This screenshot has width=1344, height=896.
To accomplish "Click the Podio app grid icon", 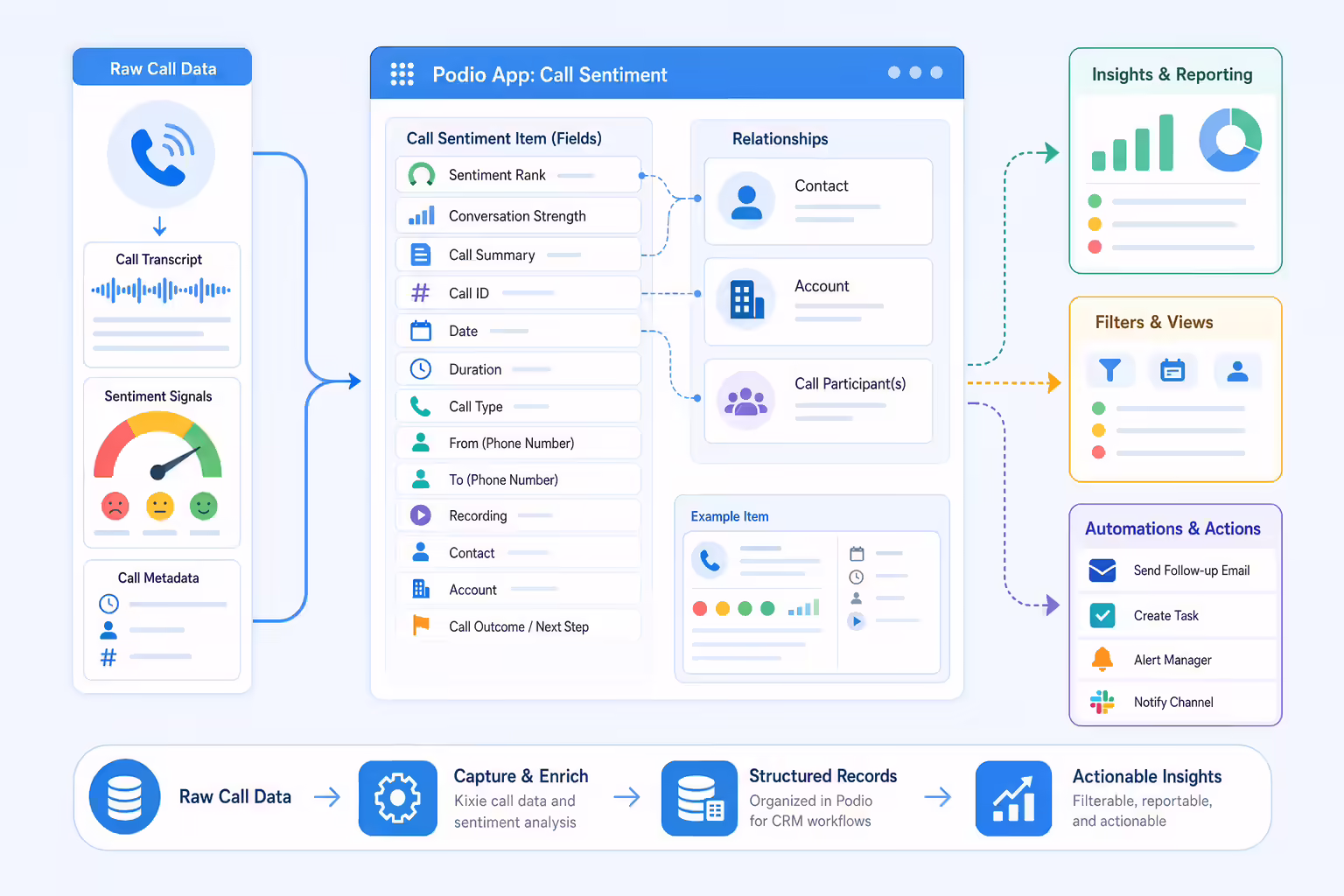I will click(x=402, y=74).
